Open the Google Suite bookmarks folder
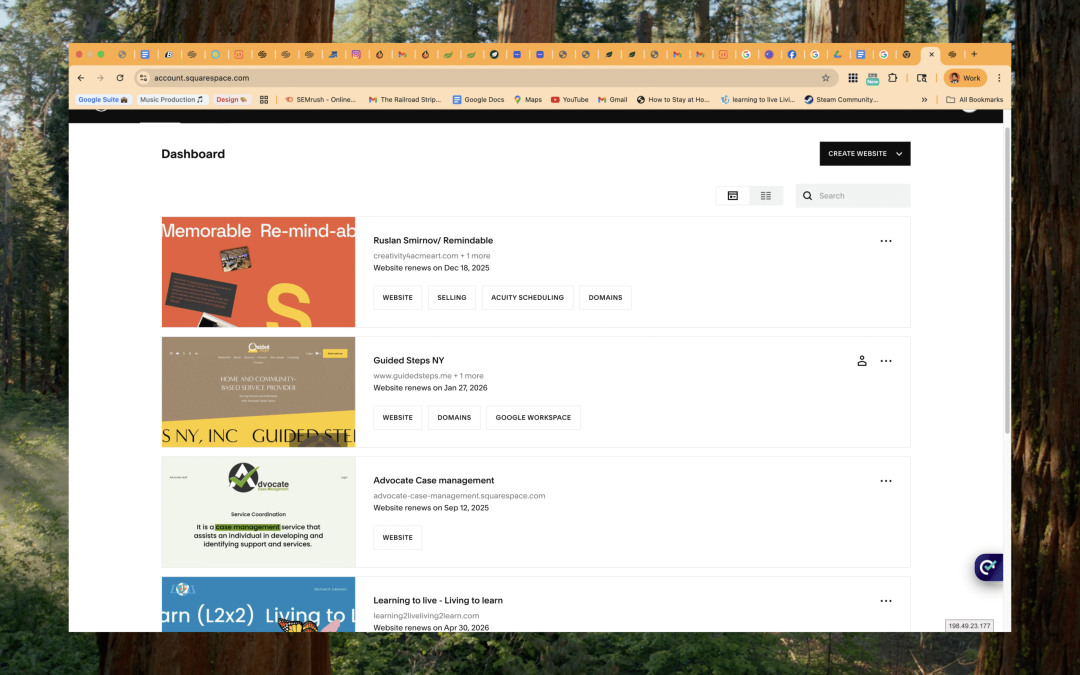This screenshot has width=1080, height=675. click(103, 99)
